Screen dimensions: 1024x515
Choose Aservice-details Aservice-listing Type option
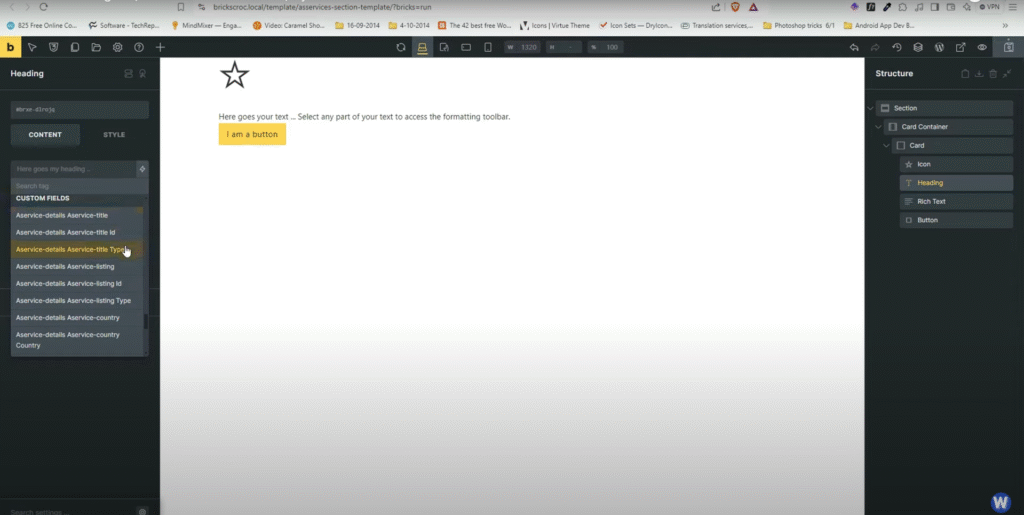73,300
